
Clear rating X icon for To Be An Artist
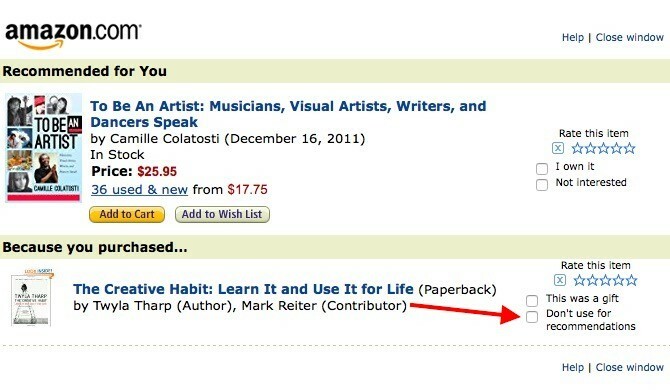pos(558,148)
